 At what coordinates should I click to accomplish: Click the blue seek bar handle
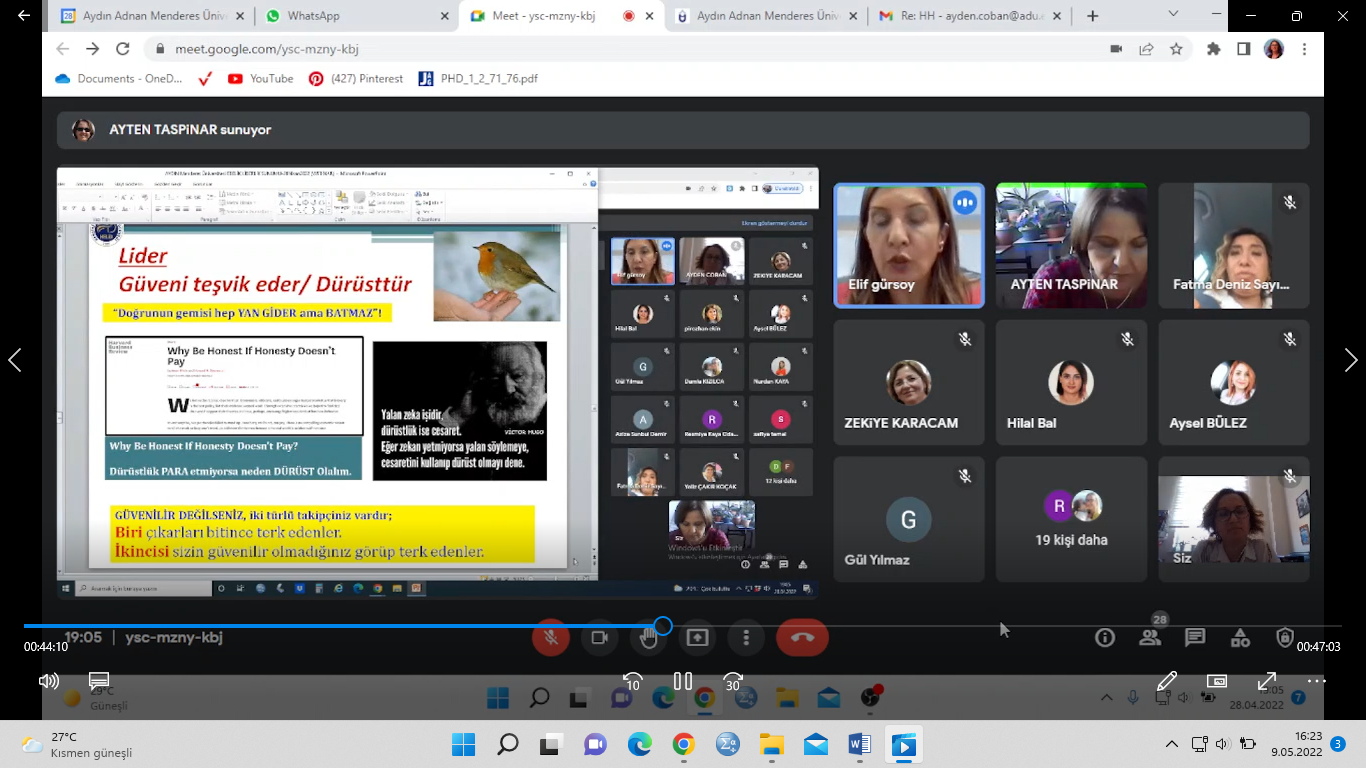coord(663,626)
